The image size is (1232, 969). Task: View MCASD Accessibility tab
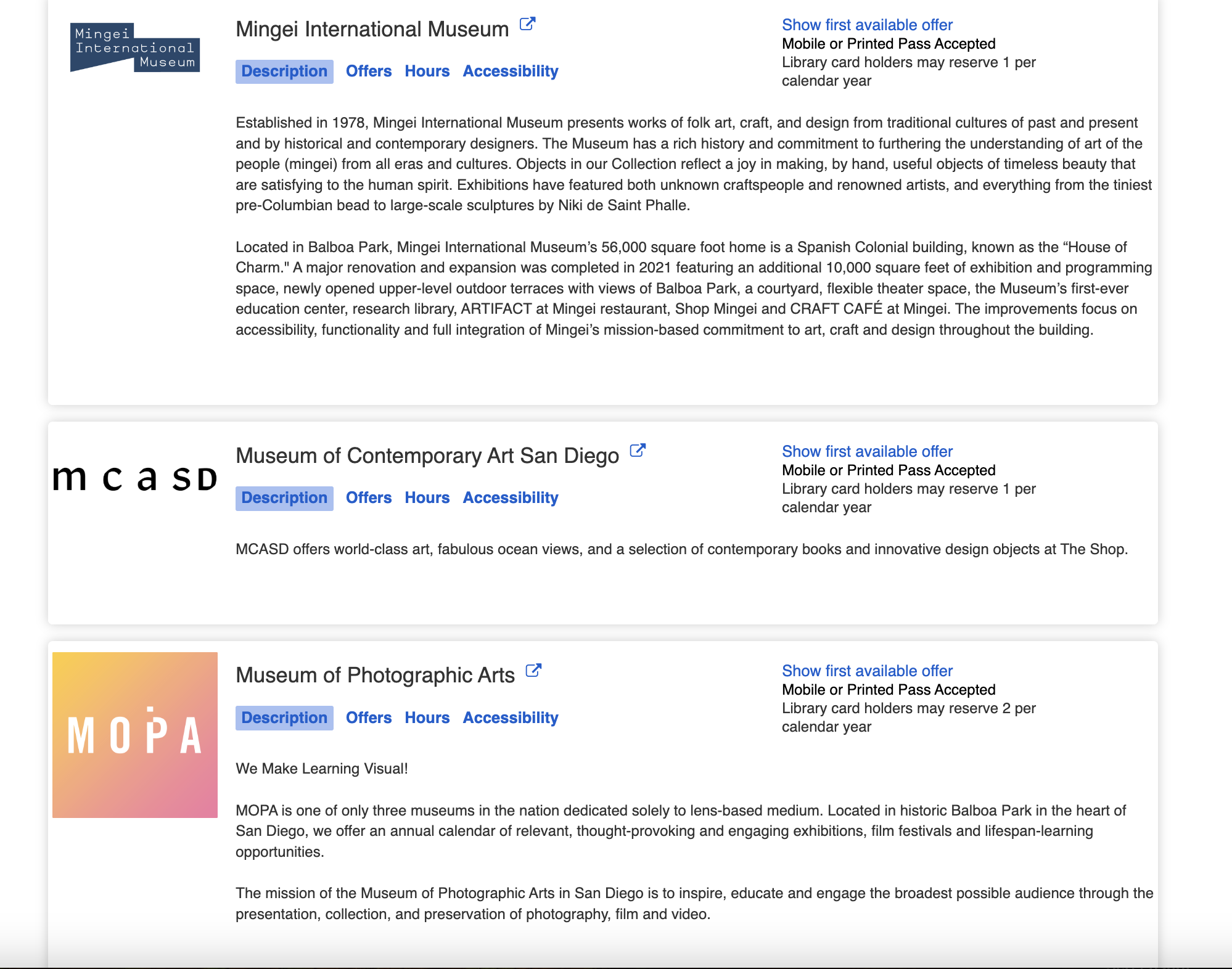point(511,498)
